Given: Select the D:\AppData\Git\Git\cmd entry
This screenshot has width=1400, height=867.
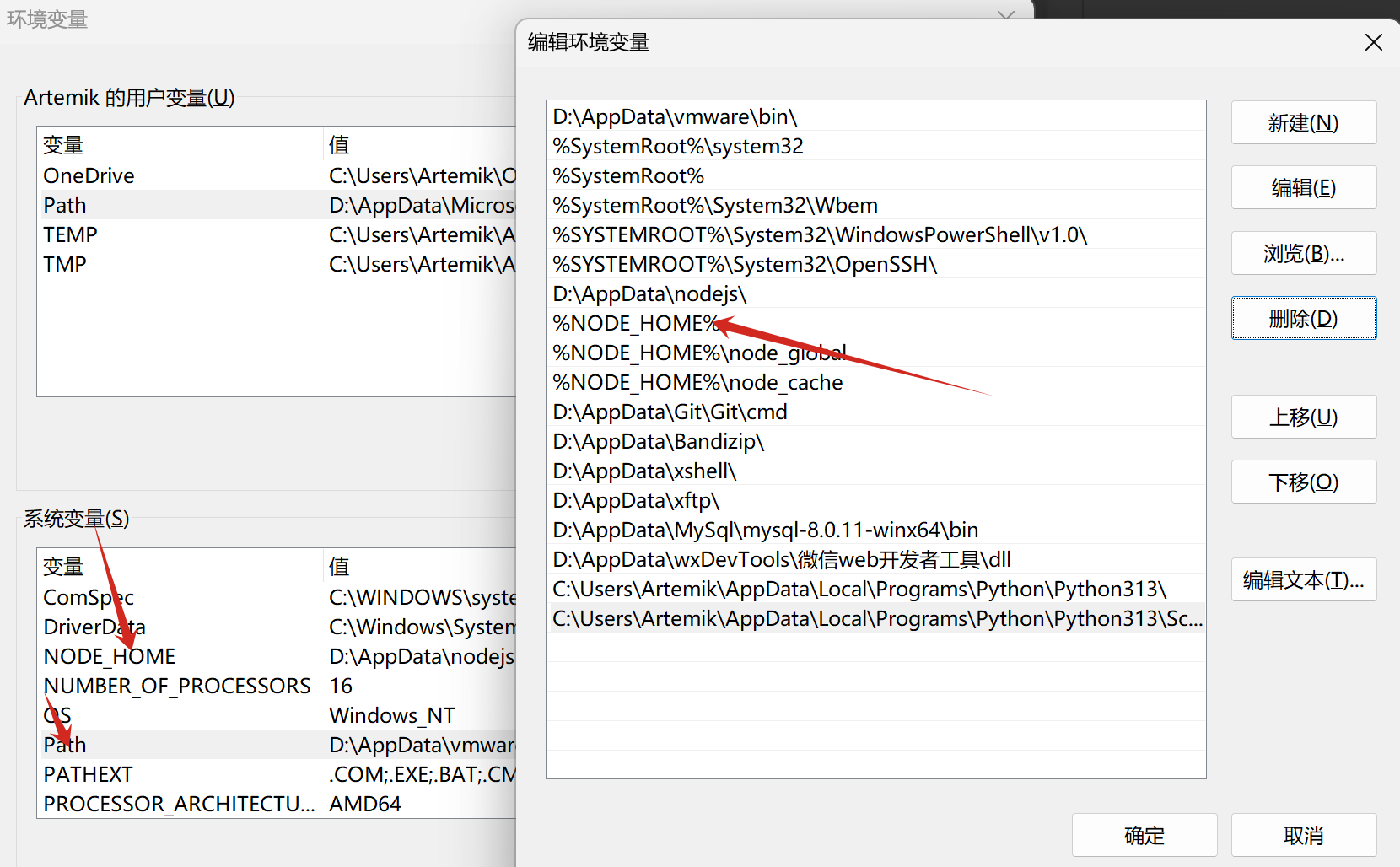Looking at the screenshot, I should click(670, 412).
